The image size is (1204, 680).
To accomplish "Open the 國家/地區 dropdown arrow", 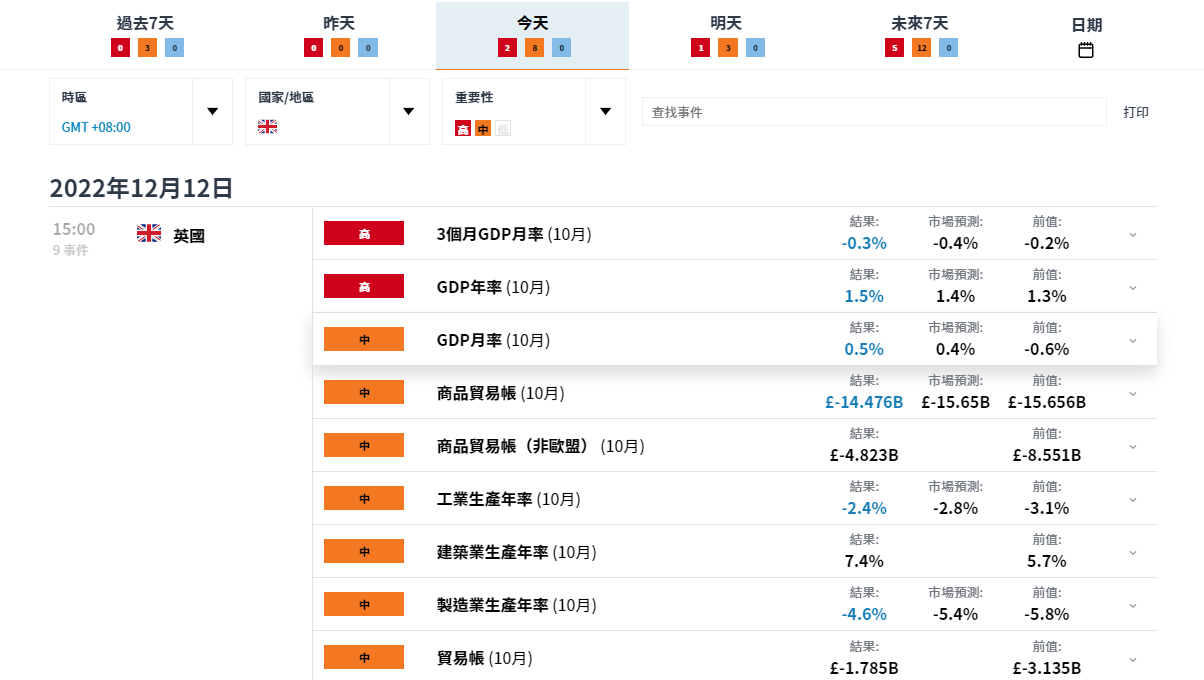I will coord(408,111).
